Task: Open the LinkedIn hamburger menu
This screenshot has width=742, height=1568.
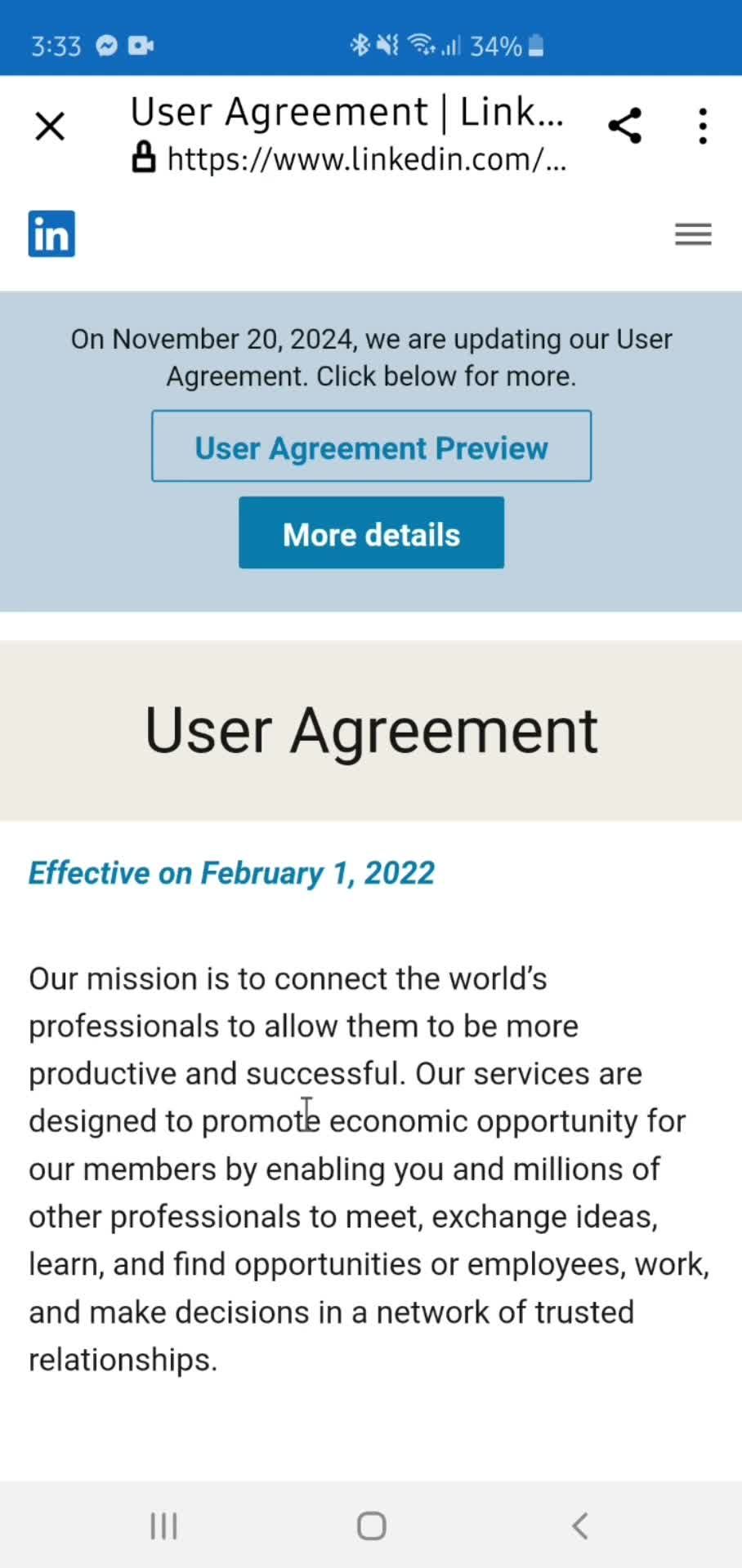Action: click(693, 234)
